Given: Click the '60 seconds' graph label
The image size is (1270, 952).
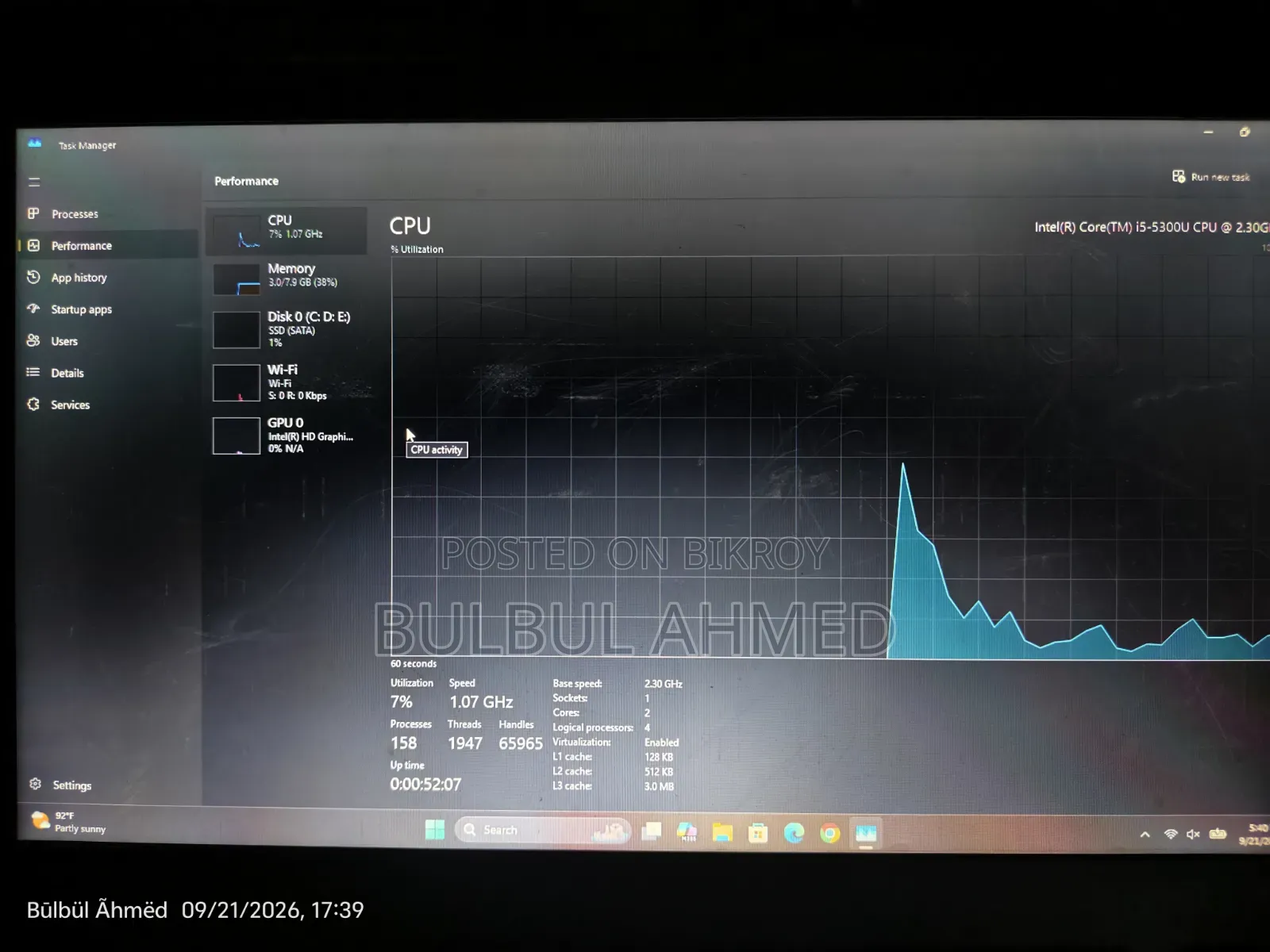Looking at the screenshot, I should click(x=414, y=664).
